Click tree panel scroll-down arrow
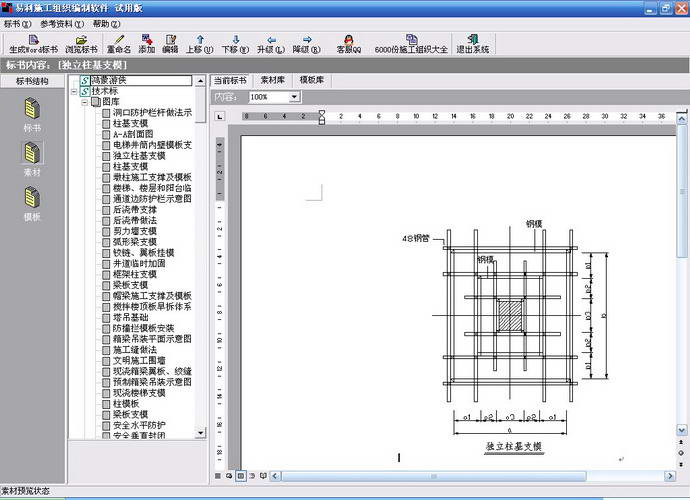Viewport: 690px width, 500px height. click(x=200, y=433)
